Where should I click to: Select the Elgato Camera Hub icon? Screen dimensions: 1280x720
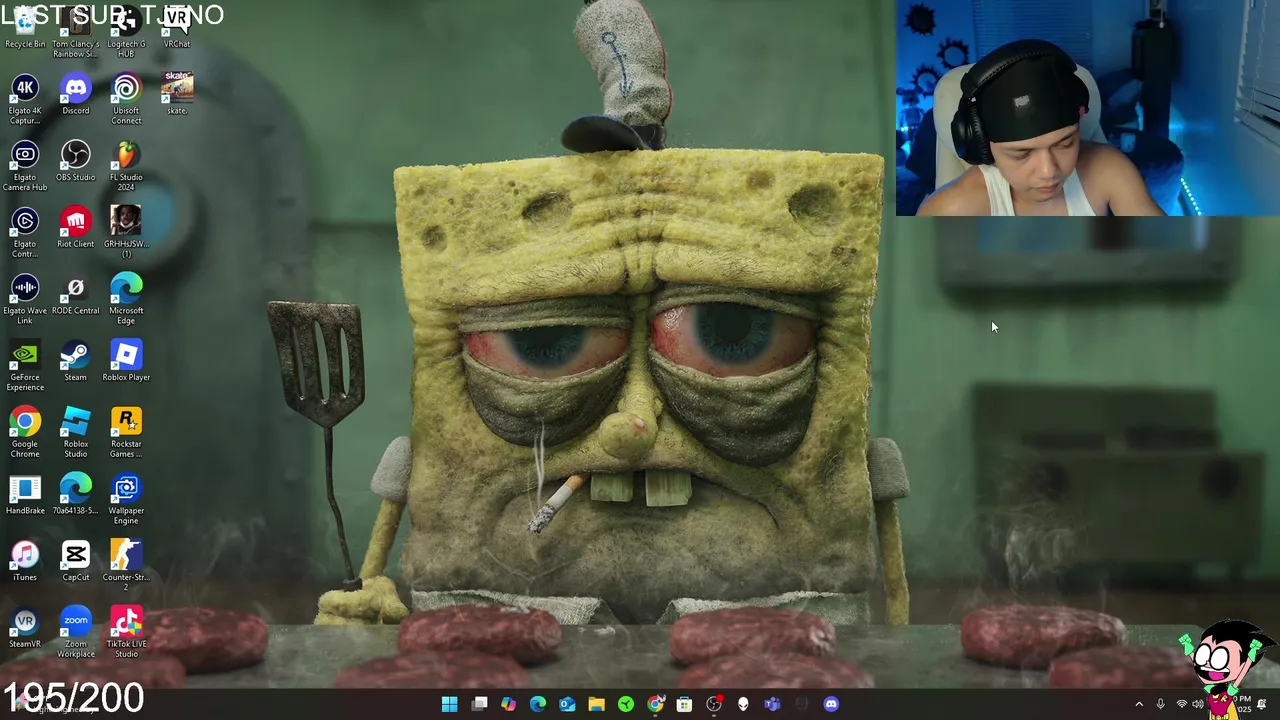tap(25, 166)
